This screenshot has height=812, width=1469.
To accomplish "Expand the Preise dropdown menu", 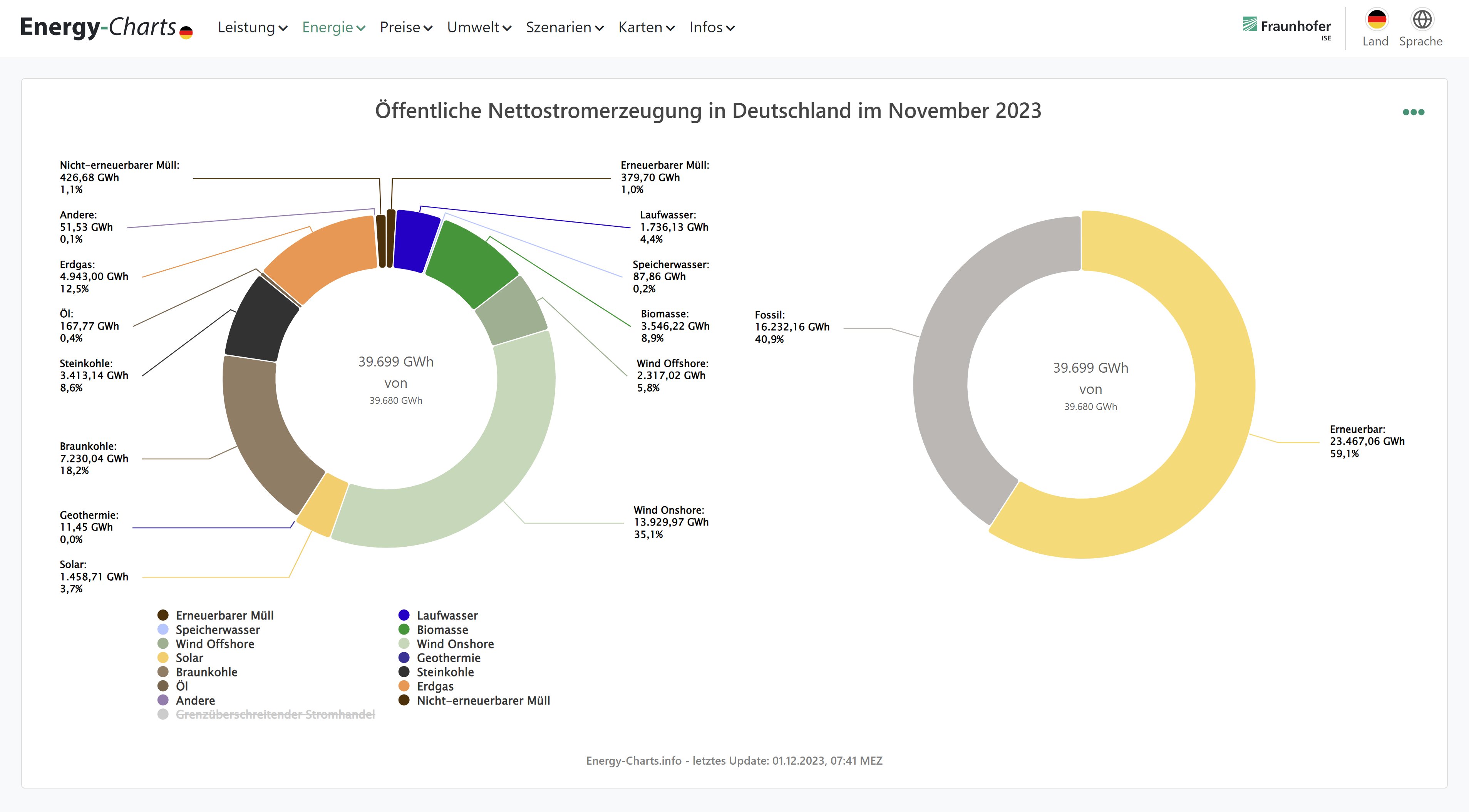I will pyautogui.click(x=405, y=27).
